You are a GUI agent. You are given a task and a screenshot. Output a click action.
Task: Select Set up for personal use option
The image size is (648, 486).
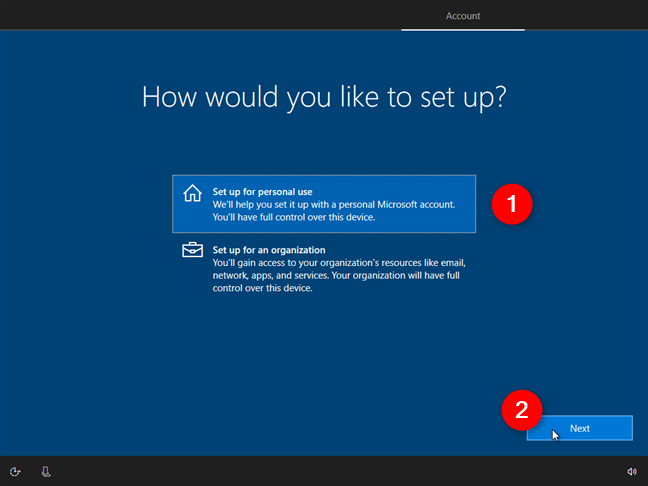pyautogui.click(x=324, y=204)
